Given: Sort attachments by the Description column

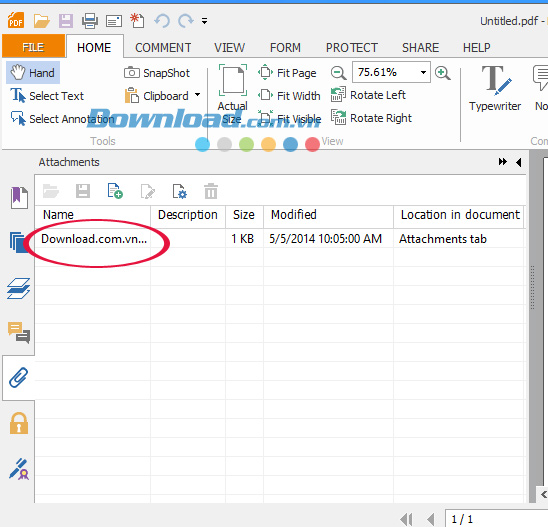Looking at the screenshot, I should [188, 215].
